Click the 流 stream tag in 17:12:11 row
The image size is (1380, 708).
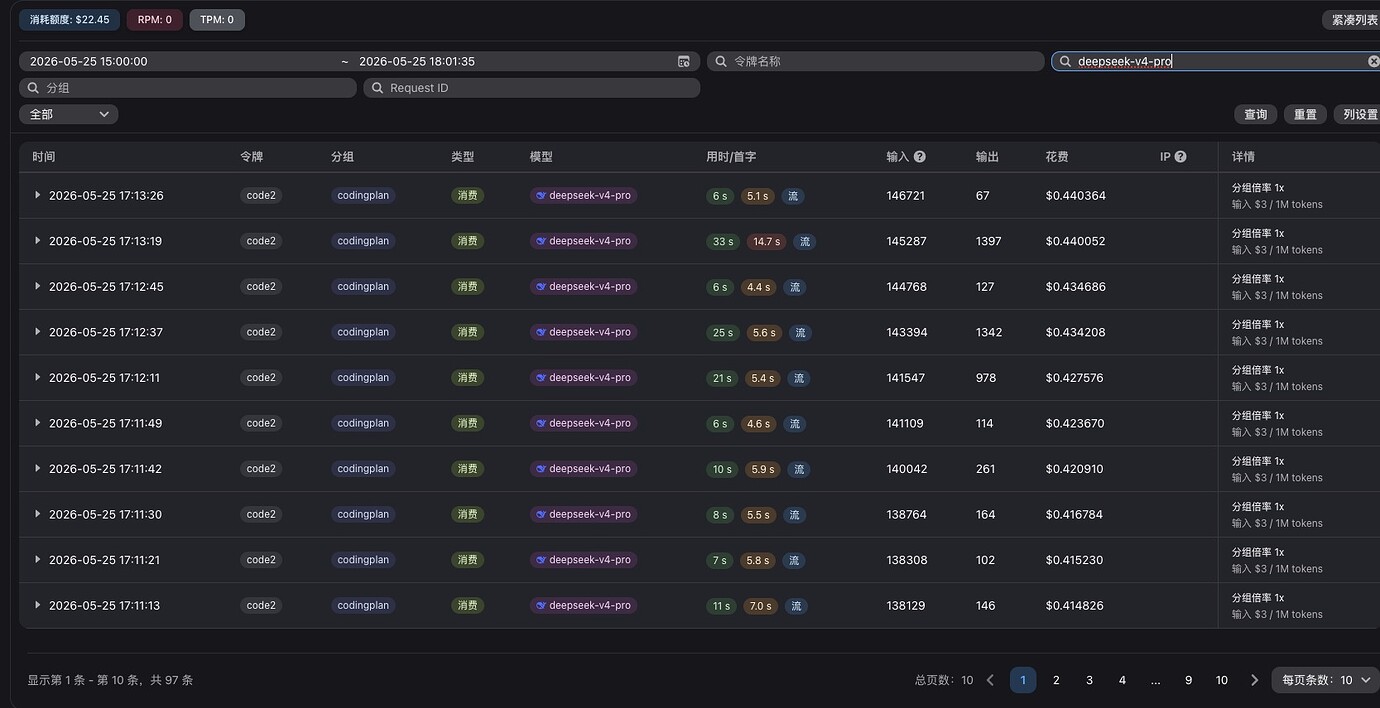tap(799, 378)
